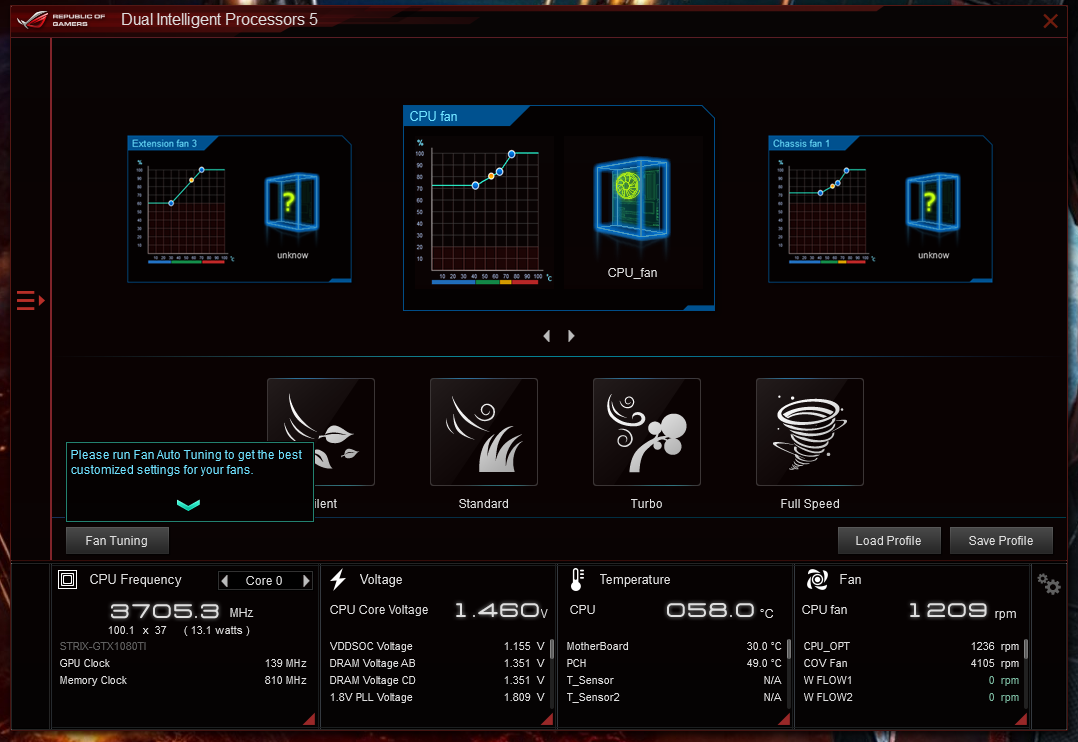Screen dimensions: 1078x742
Task: Click the Save Profile button
Action: pyautogui.click(x=1001, y=541)
